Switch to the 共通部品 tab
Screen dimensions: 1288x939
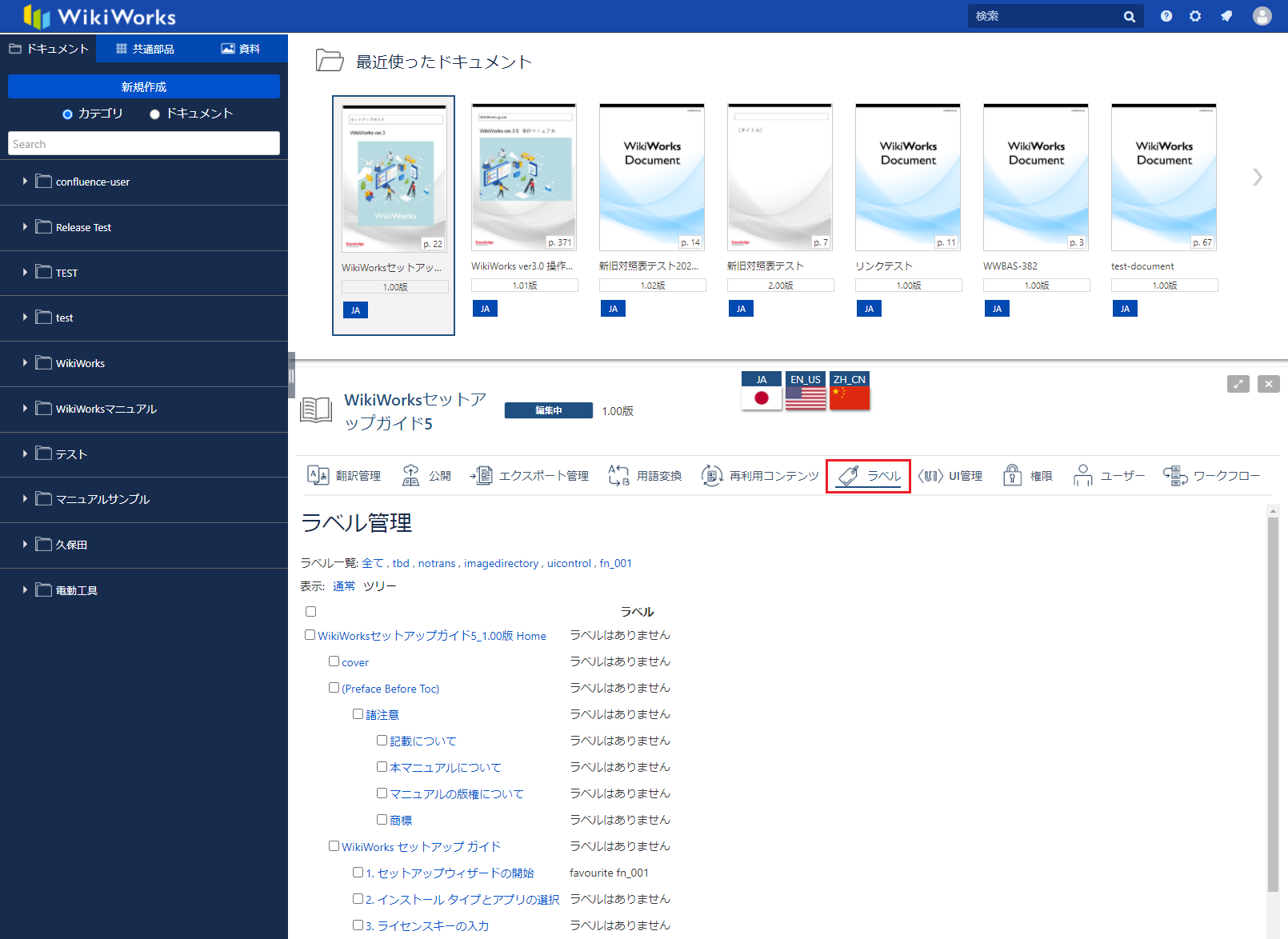pyautogui.click(x=145, y=49)
